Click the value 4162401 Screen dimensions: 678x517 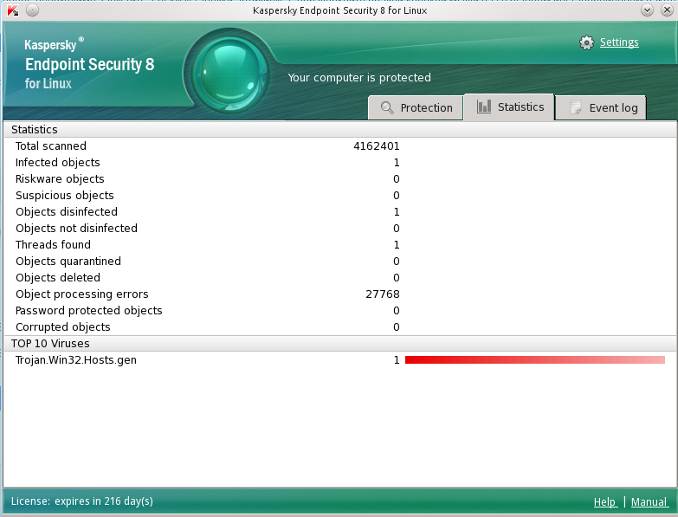[x=376, y=146]
